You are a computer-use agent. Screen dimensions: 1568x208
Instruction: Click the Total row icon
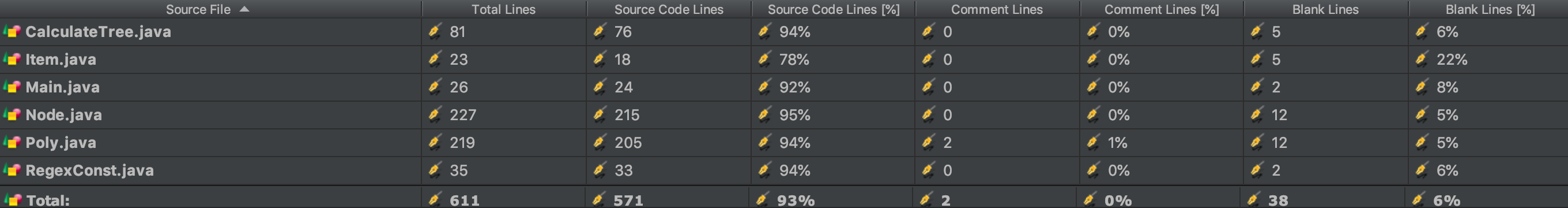[x=12, y=199]
